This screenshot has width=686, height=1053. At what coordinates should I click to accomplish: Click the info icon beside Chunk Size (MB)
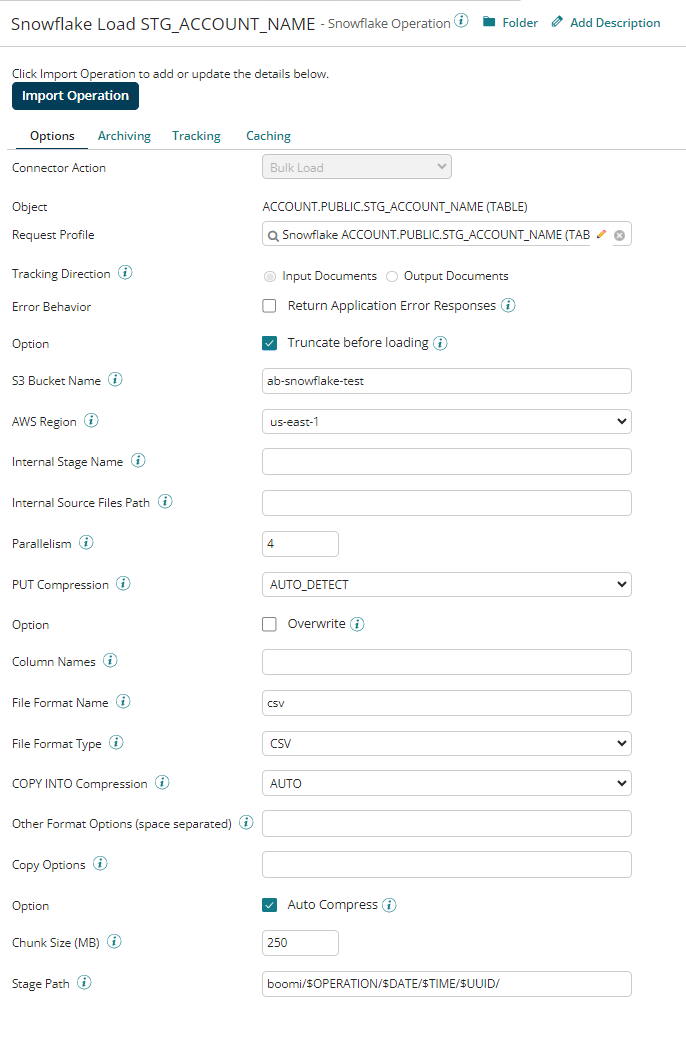(x=115, y=942)
